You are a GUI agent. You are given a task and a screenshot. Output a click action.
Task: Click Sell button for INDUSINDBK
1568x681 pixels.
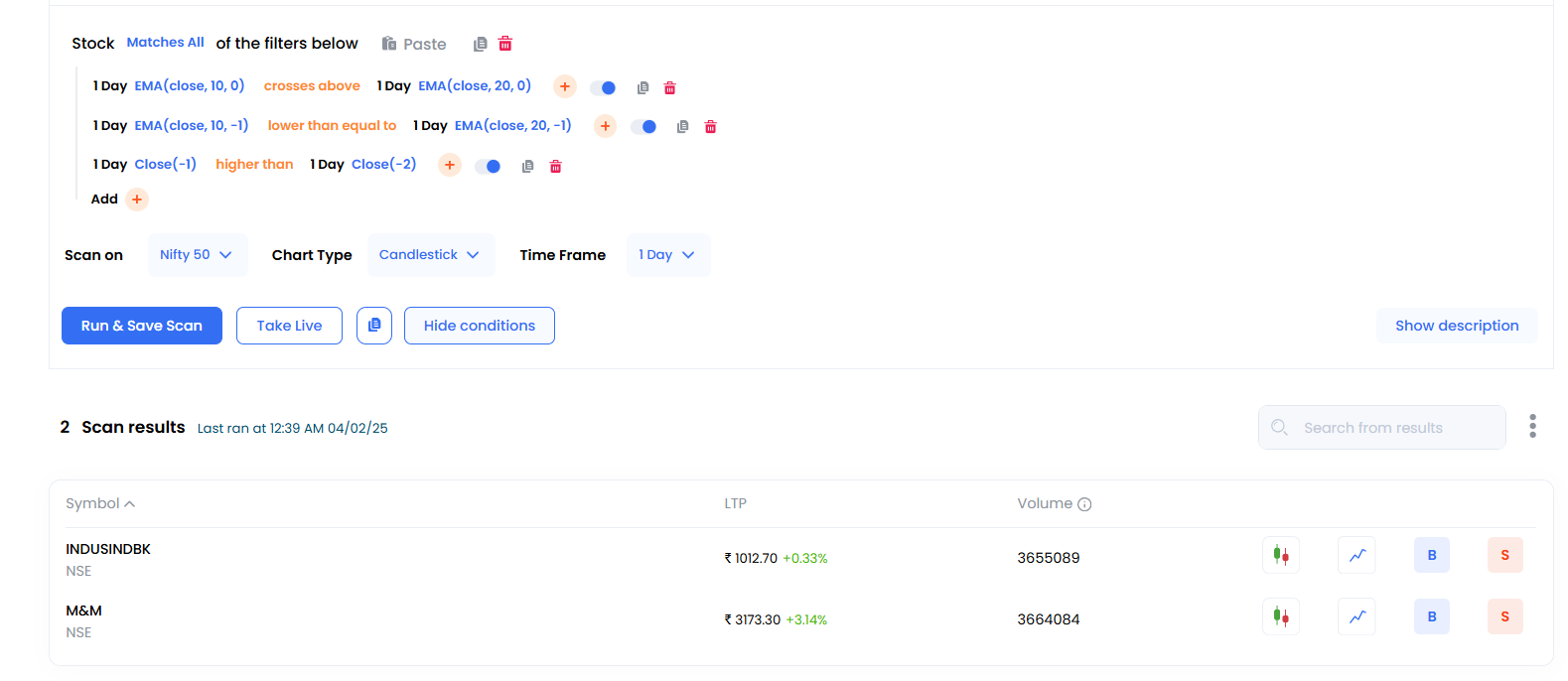pos(1505,556)
